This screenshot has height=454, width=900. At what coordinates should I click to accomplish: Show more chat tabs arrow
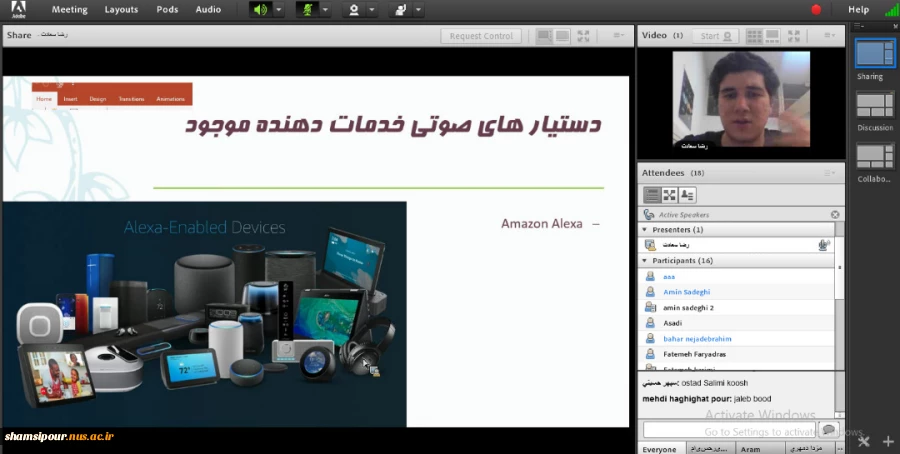[x=840, y=449]
